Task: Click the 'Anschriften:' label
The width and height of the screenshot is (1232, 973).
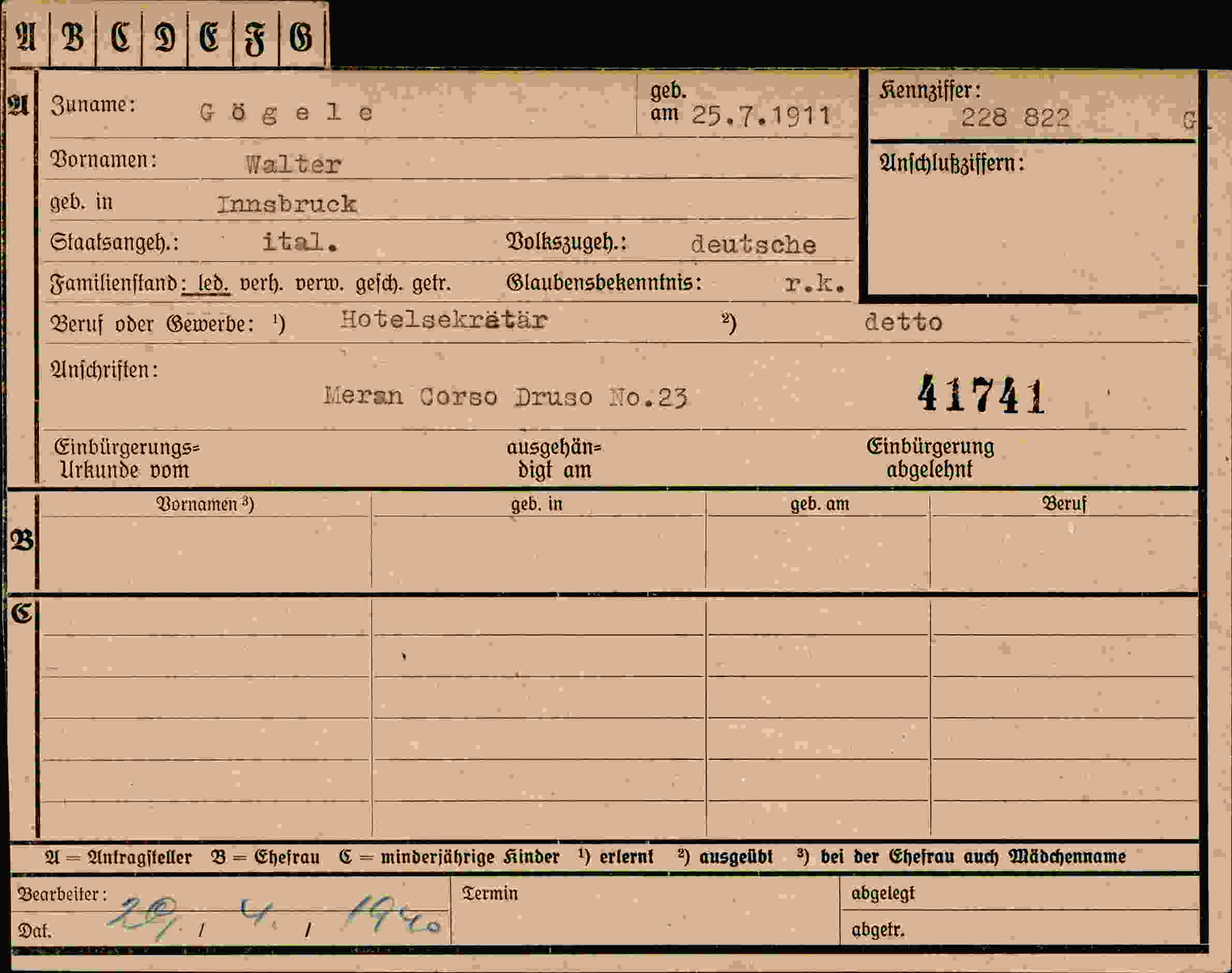Action: (104, 370)
